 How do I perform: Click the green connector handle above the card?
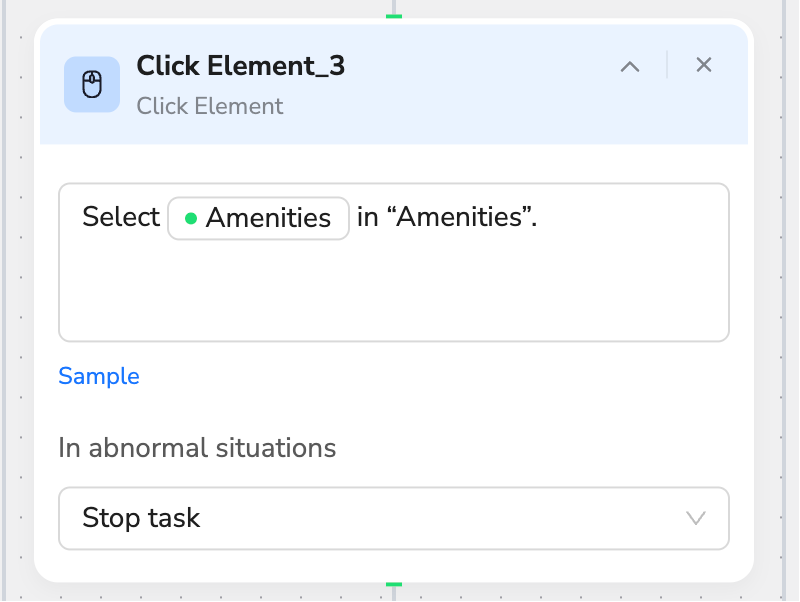394,16
